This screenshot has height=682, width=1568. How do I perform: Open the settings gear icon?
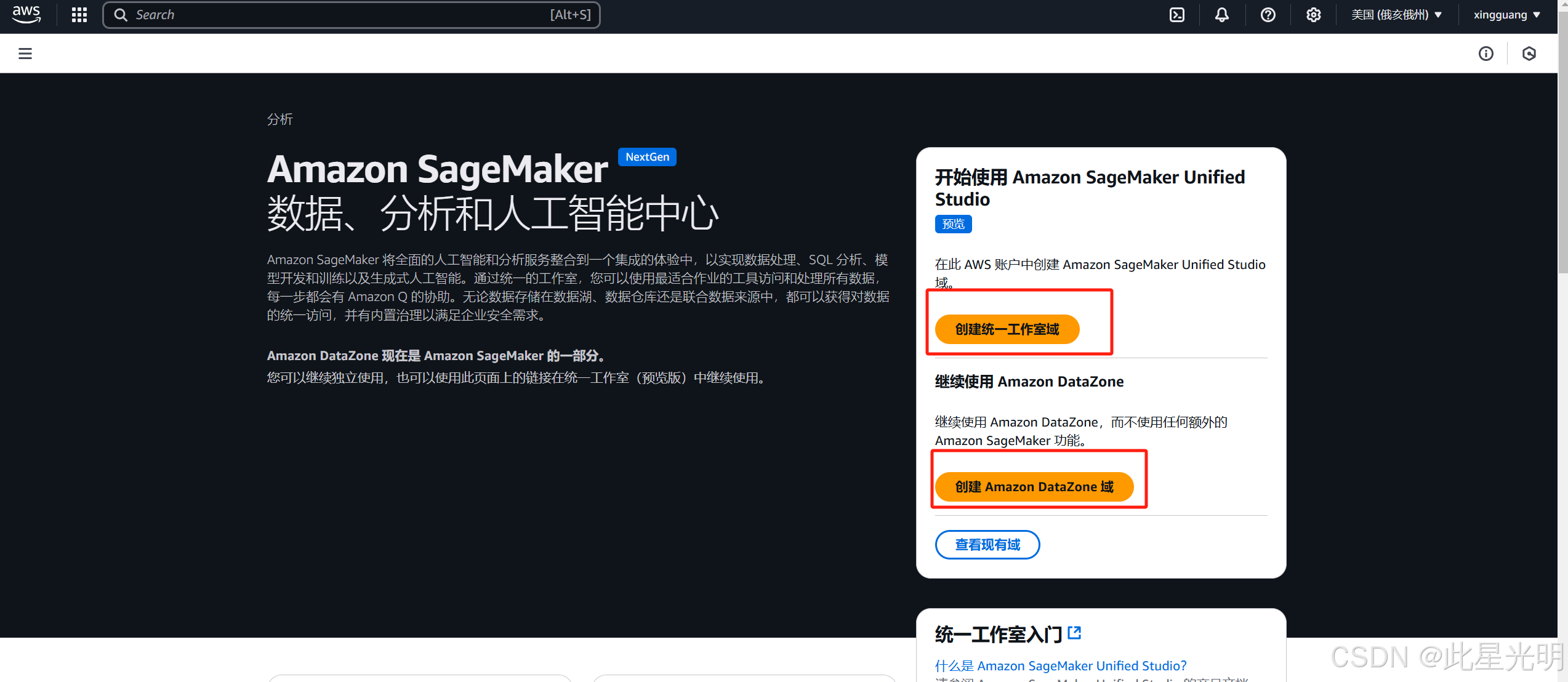(1313, 15)
